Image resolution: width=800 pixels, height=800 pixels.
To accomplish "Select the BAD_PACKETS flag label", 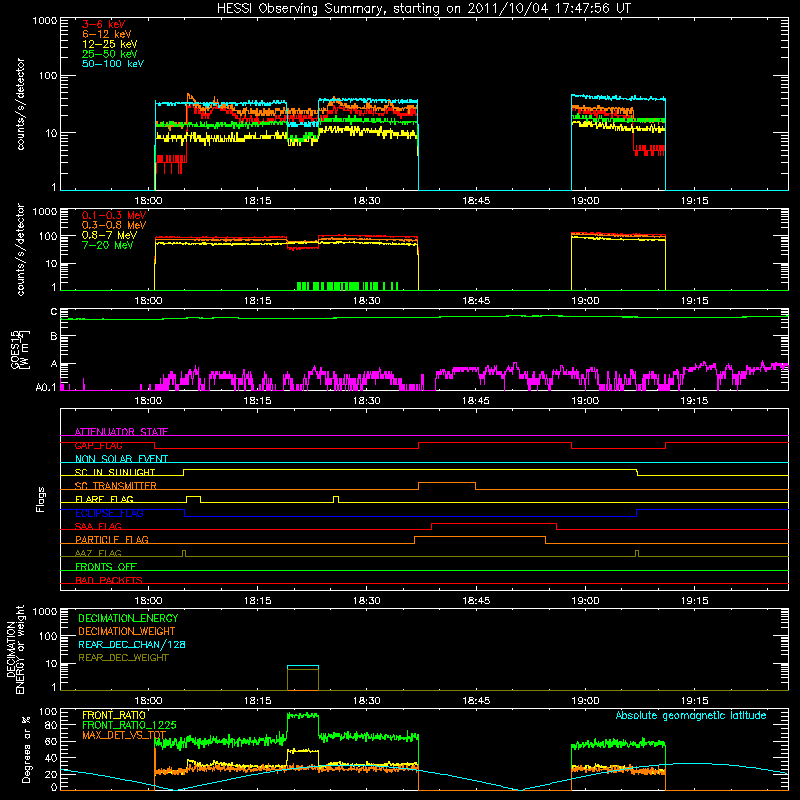I will 109,580.
